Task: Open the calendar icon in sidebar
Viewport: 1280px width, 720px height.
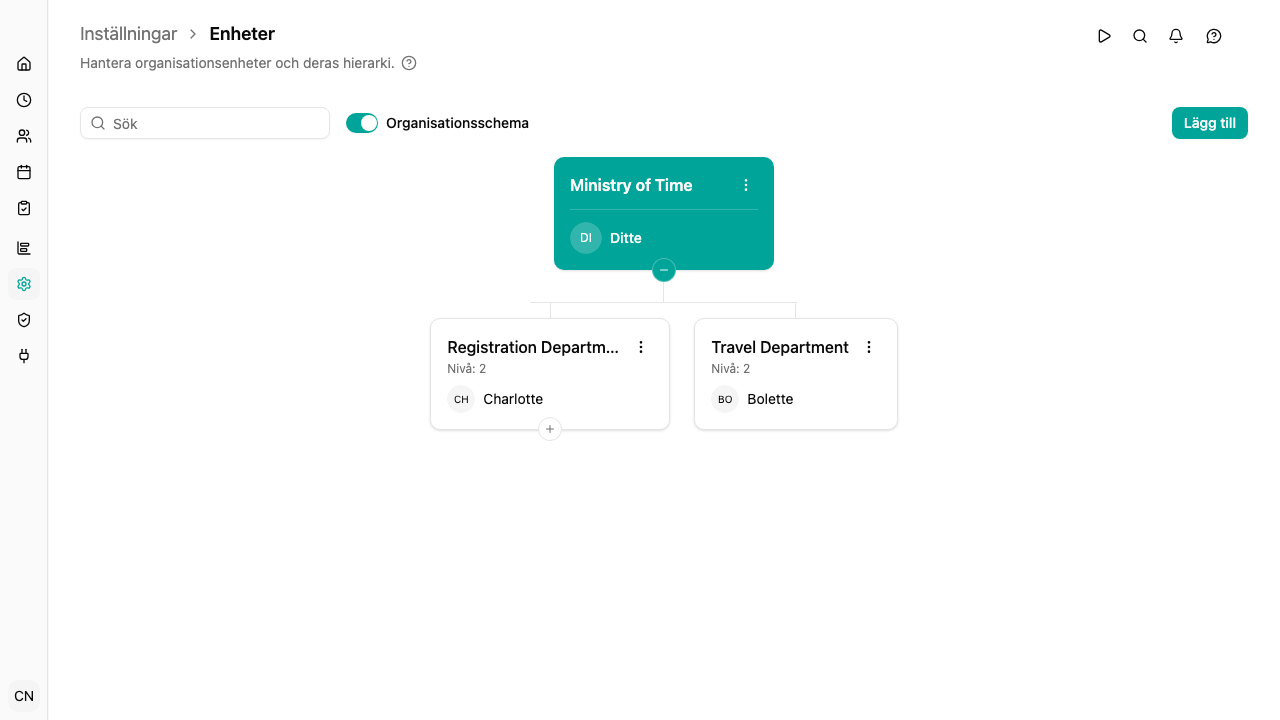Action: point(24,172)
